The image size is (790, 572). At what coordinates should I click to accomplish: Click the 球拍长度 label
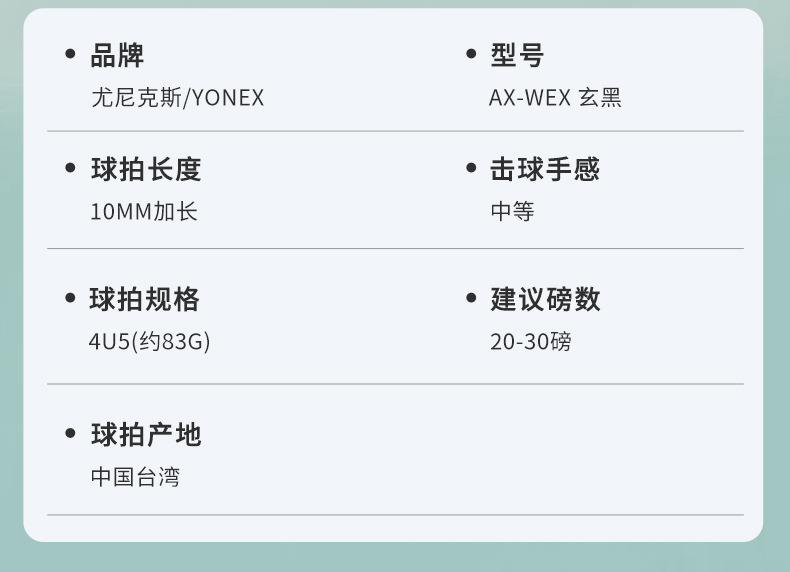coord(146,169)
